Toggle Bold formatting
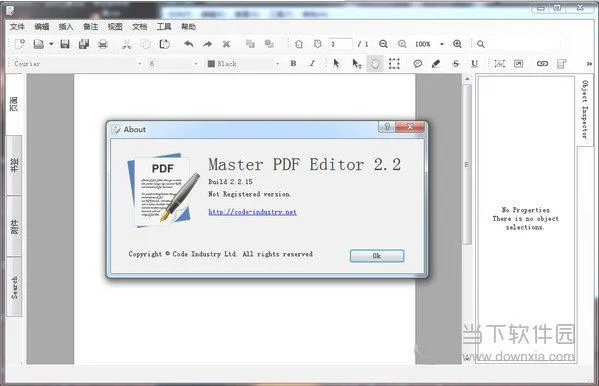 [293, 63]
